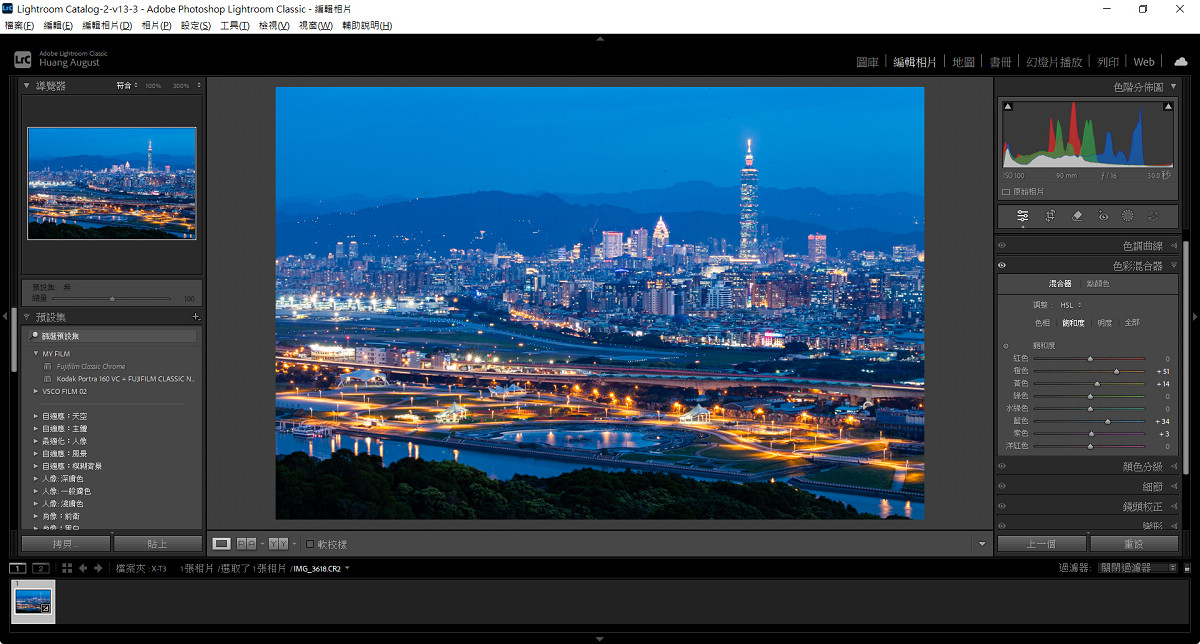
Task: Expand the VSCO FILM 02 preset folder
Action: 36,391
